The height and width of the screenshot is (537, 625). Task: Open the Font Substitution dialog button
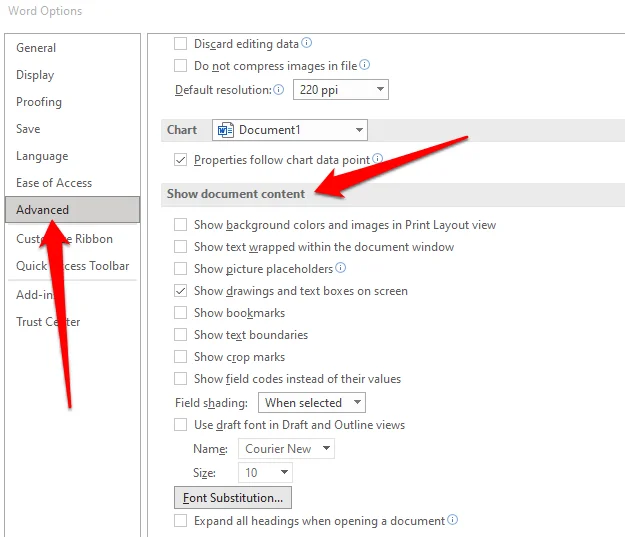click(x=233, y=498)
